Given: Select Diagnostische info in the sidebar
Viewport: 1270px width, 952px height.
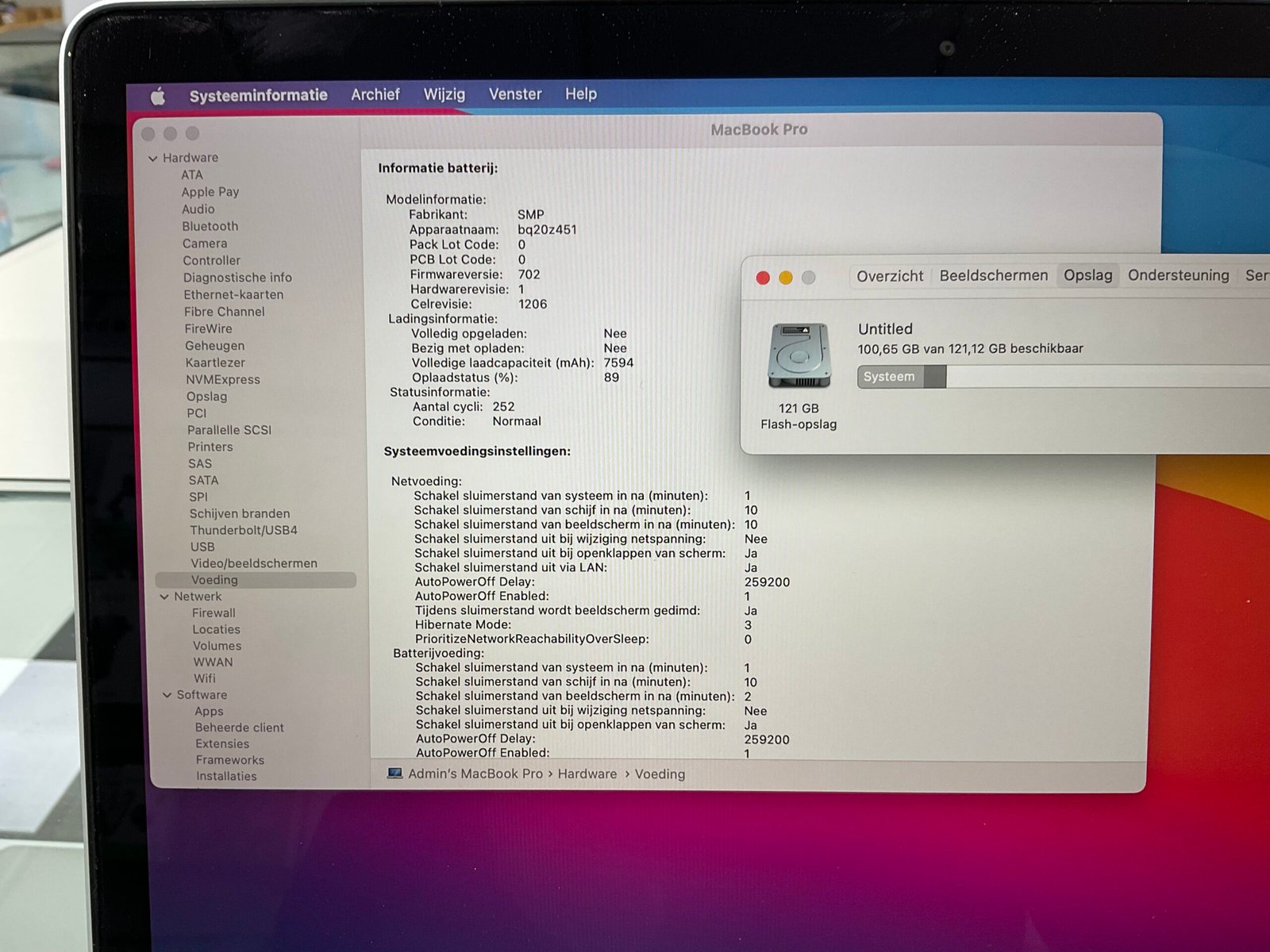Looking at the screenshot, I should click(237, 278).
